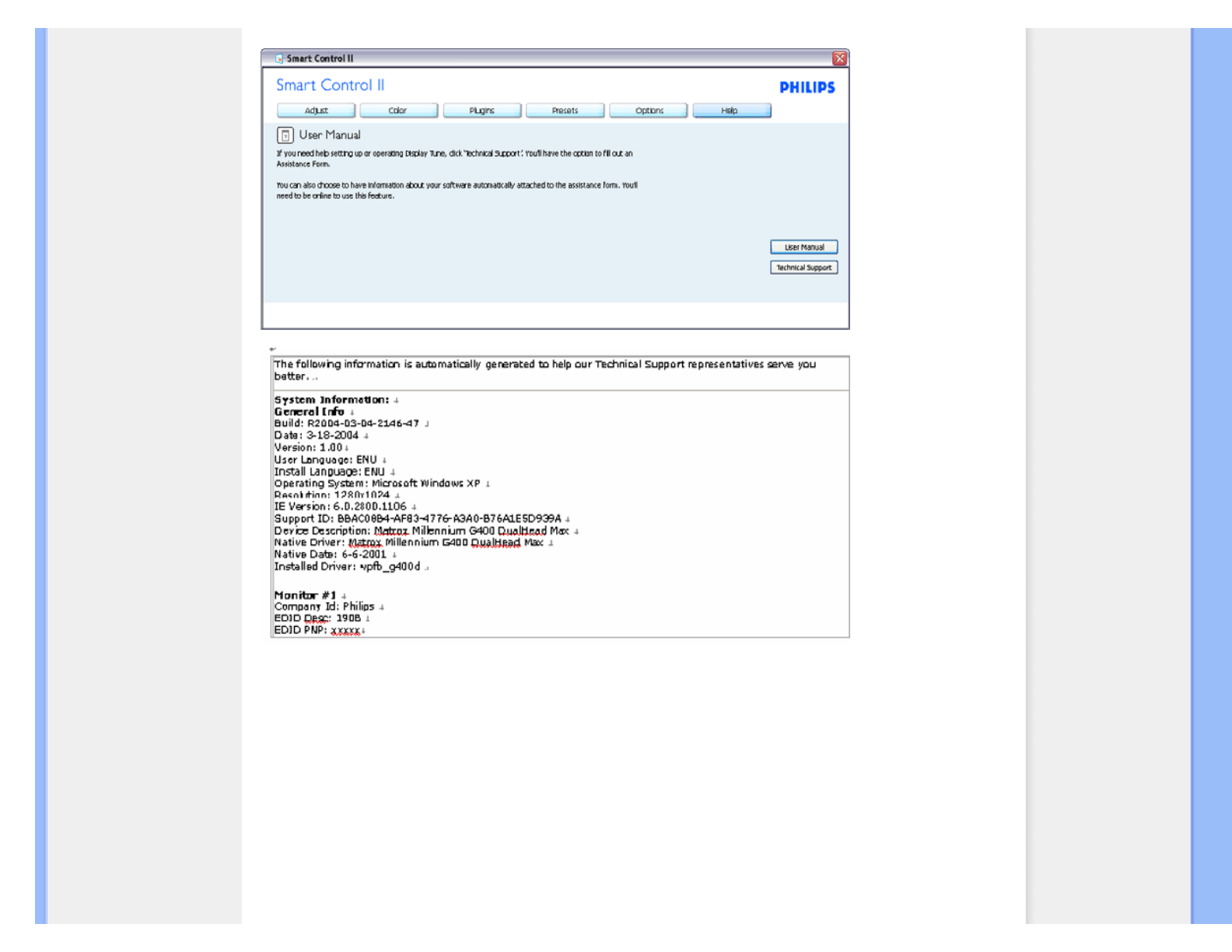The width and height of the screenshot is (1232, 952).
Task: Click the Technical Support button
Action: click(803, 268)
